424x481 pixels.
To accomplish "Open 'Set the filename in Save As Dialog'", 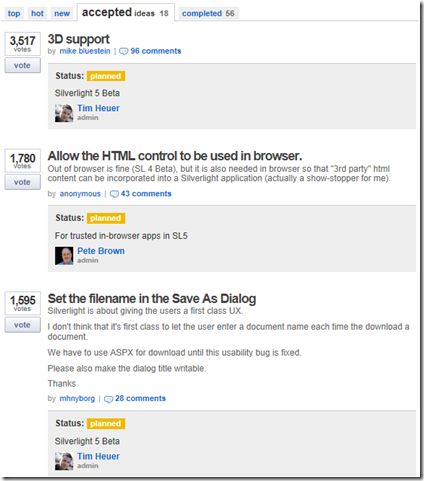I will point(152,299).
